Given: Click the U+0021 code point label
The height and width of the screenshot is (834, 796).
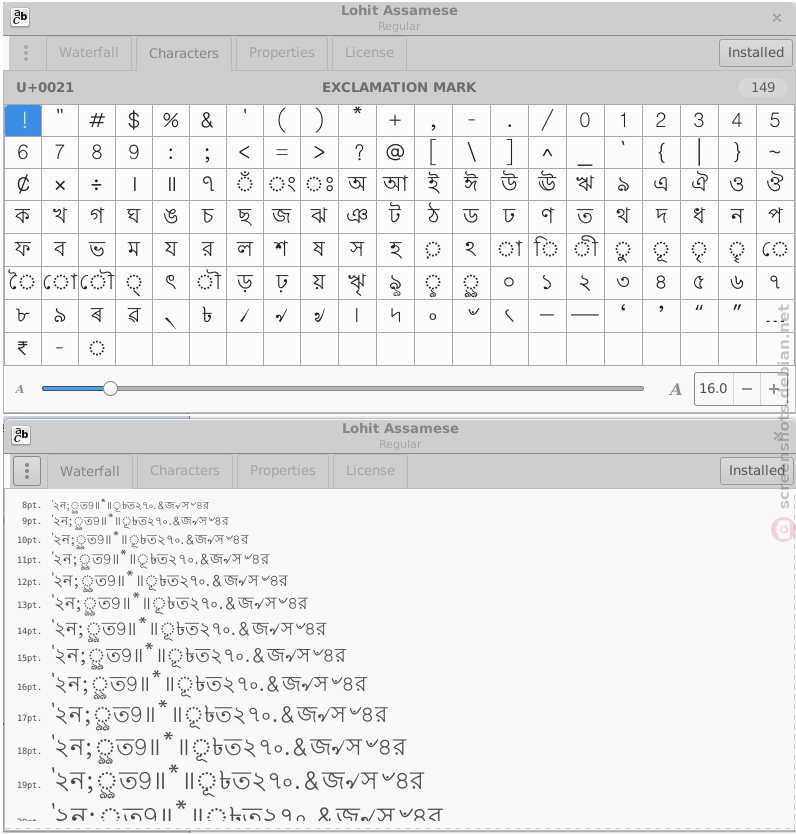Looking at the screenshot, I should [x=45, y=87].
